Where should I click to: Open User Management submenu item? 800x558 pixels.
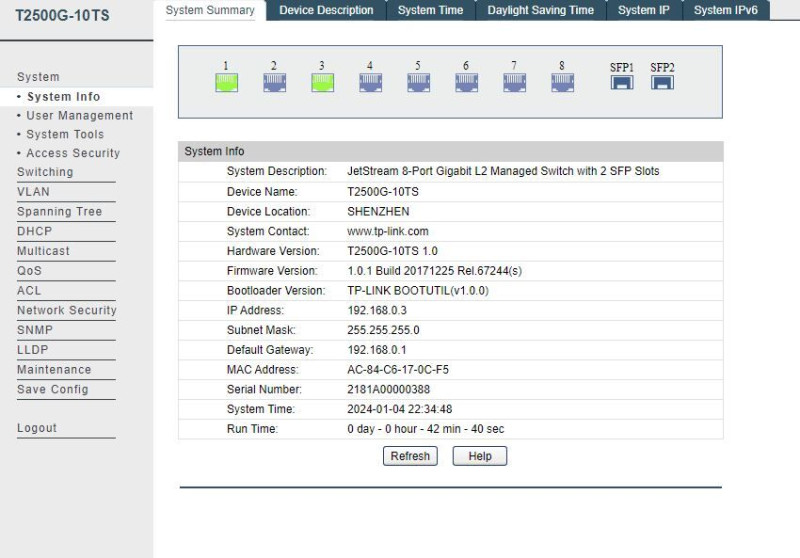80,116
